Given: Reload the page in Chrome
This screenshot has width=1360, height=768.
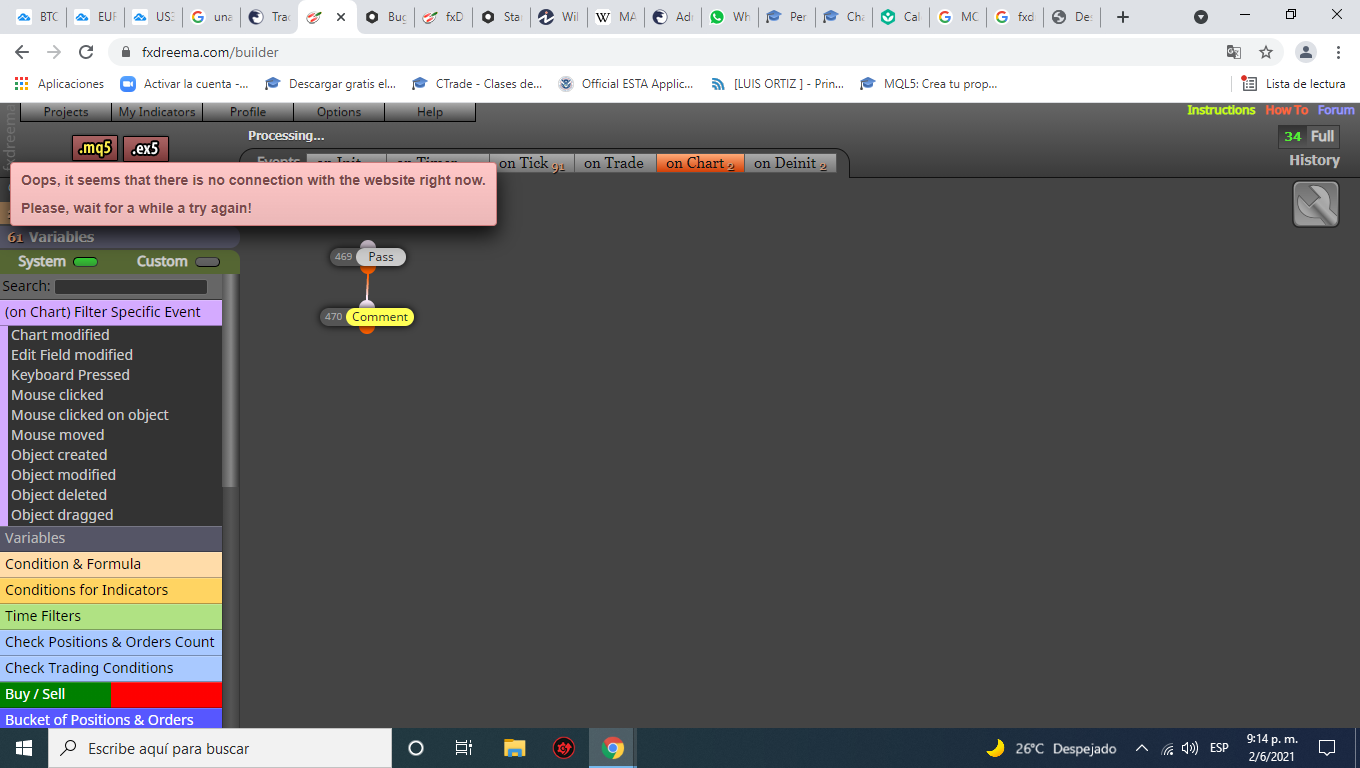Looking at the screenshot, I should (86, 52).
